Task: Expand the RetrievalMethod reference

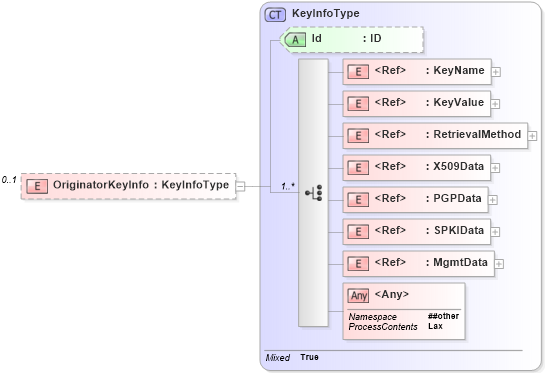Action: point(532,136)
